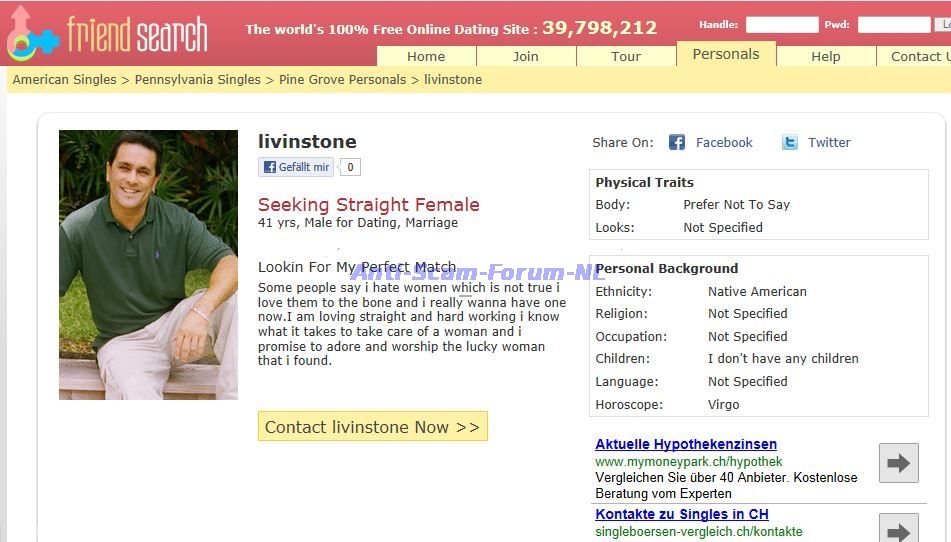Click the Twitter bird share icon
Image resolution: width=951 pixels, height=542 pixels.
pyautogui.click(x=790, y=143)
